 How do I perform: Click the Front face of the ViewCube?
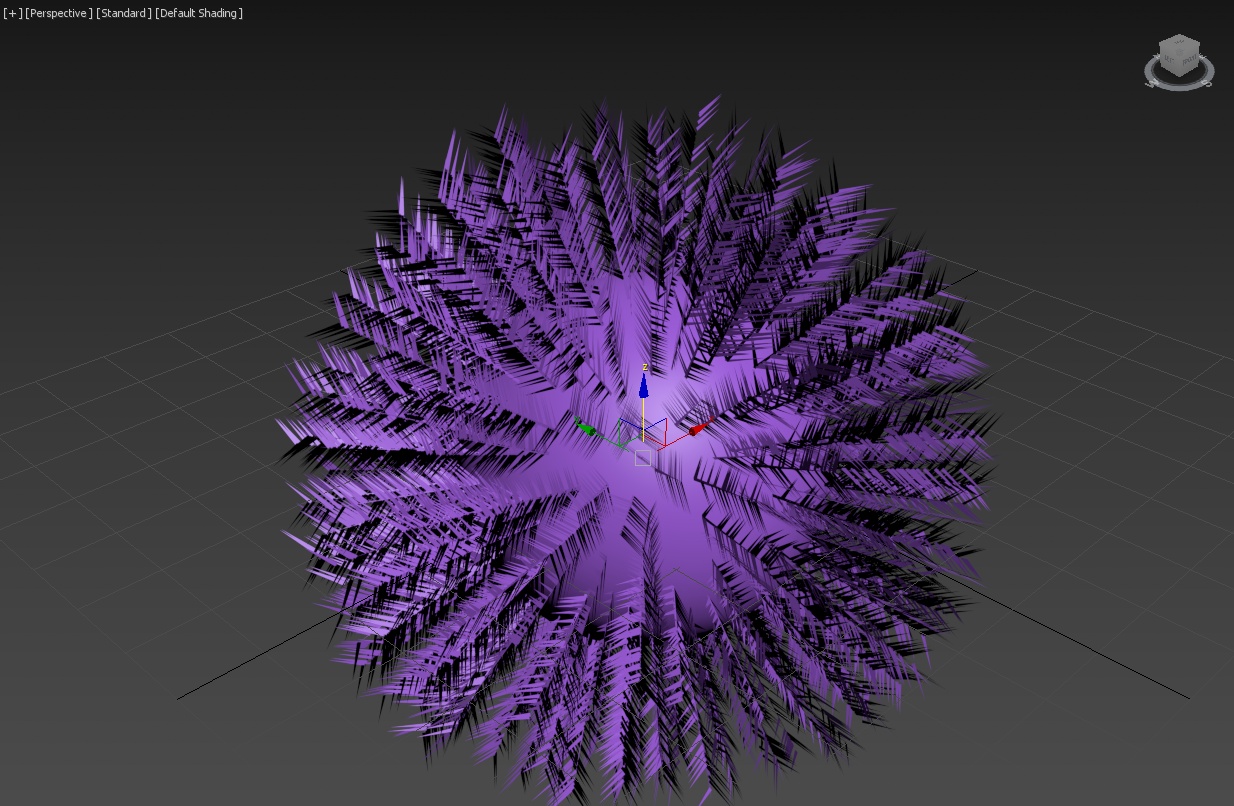[x=1187, y=61]
